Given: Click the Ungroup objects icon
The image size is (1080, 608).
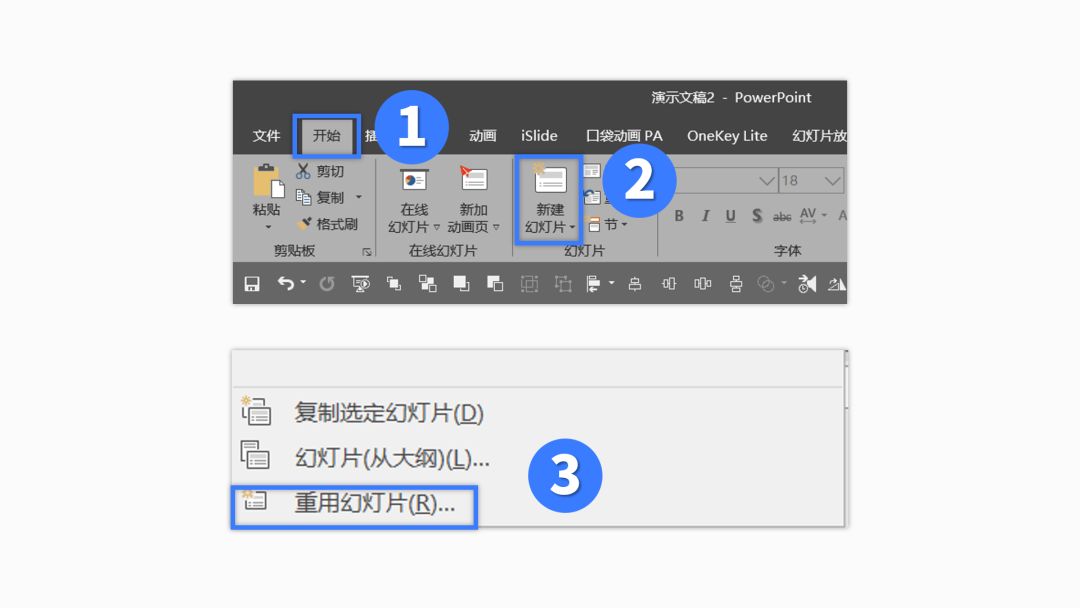Looking at the screenshot, I should 563,284.
